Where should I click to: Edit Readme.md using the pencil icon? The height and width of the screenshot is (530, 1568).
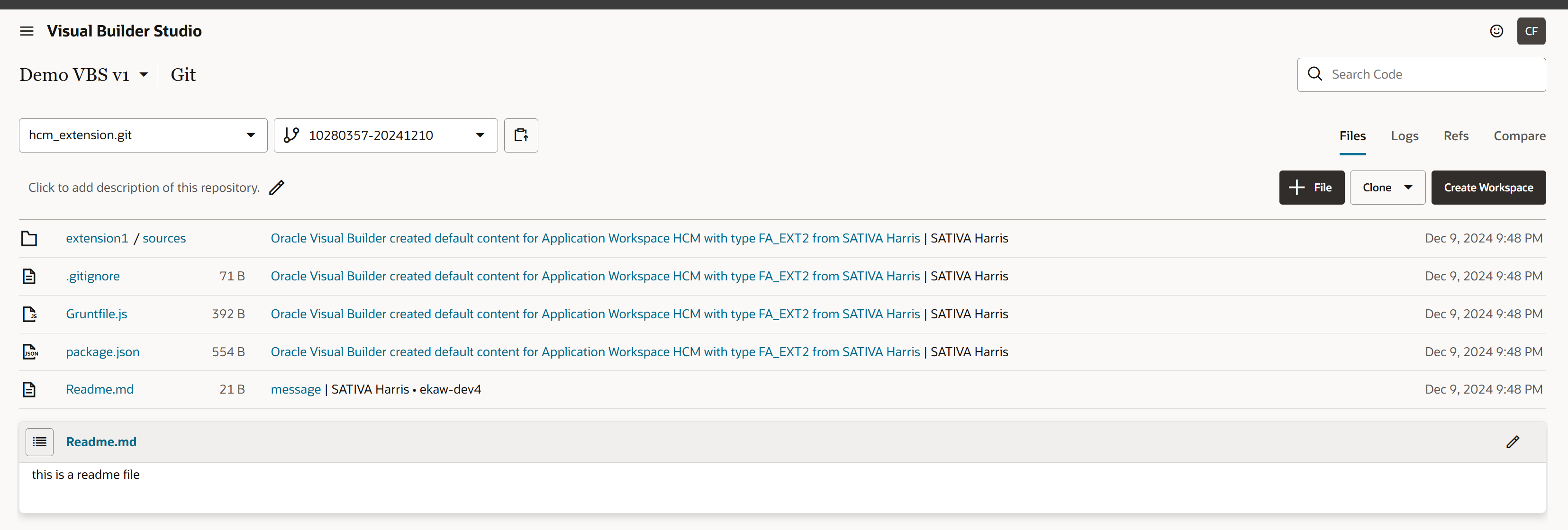pyautogui.click(x=1513, y=442)
